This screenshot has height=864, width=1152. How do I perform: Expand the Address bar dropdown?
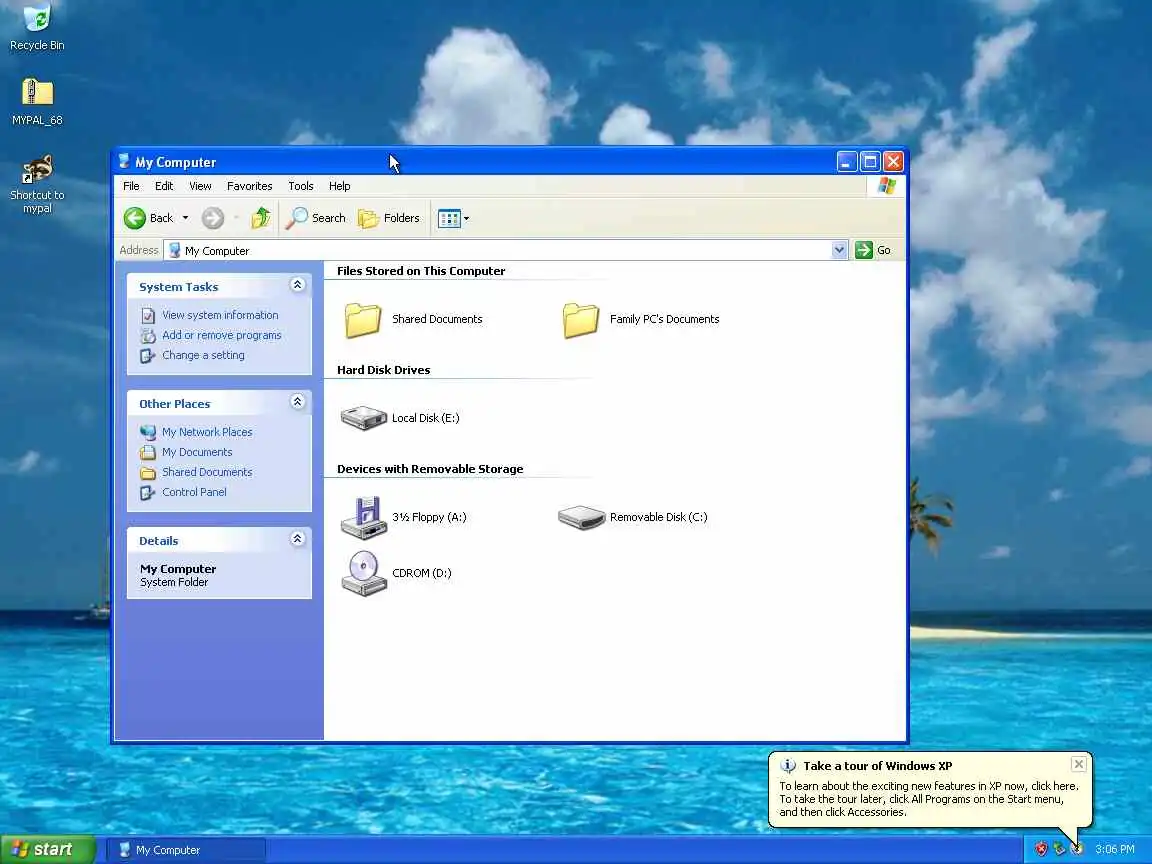point(839,250)
